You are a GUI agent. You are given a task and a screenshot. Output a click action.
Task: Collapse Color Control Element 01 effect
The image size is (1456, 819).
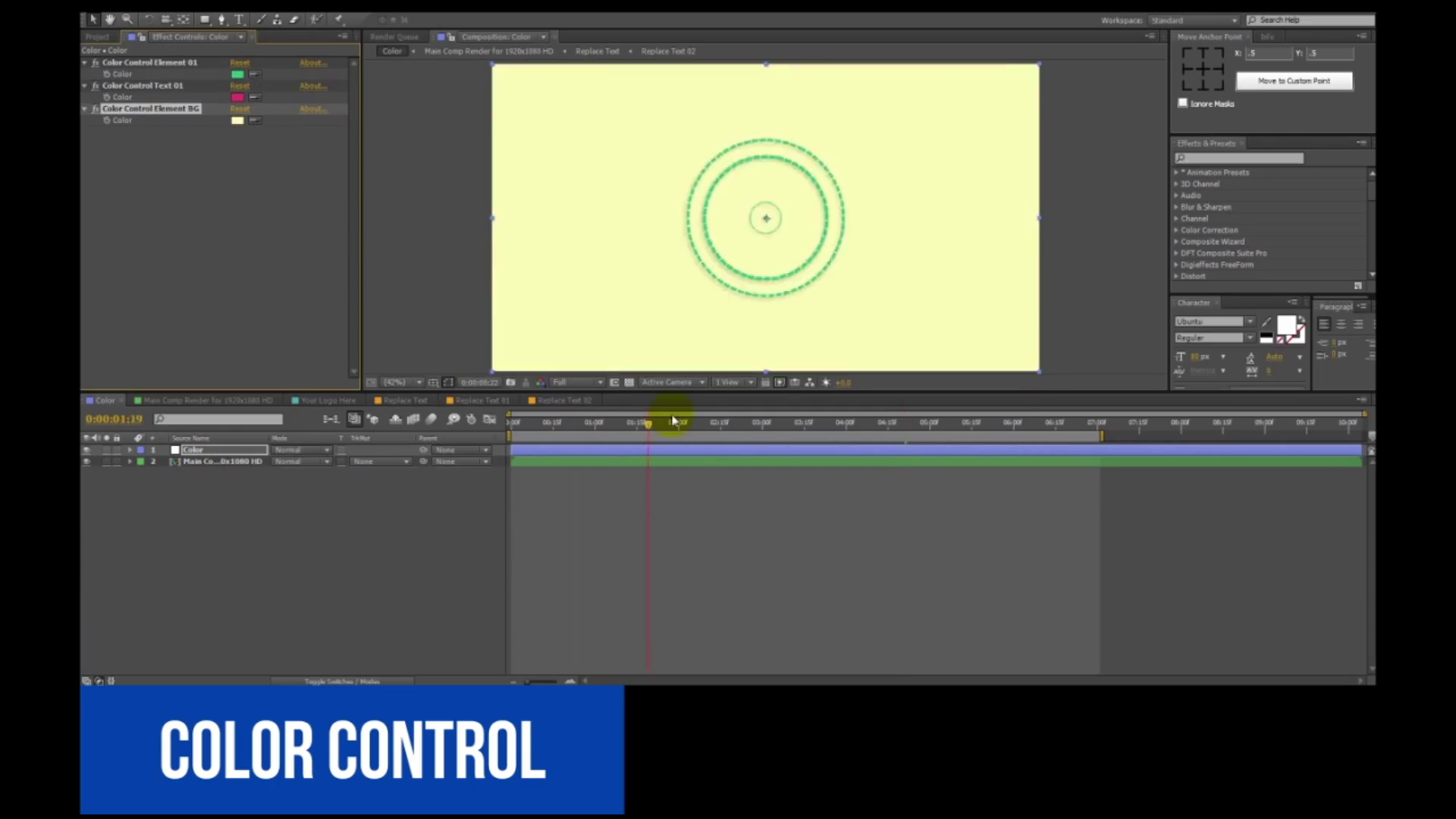pyautogui.click(x=84, y=63)
